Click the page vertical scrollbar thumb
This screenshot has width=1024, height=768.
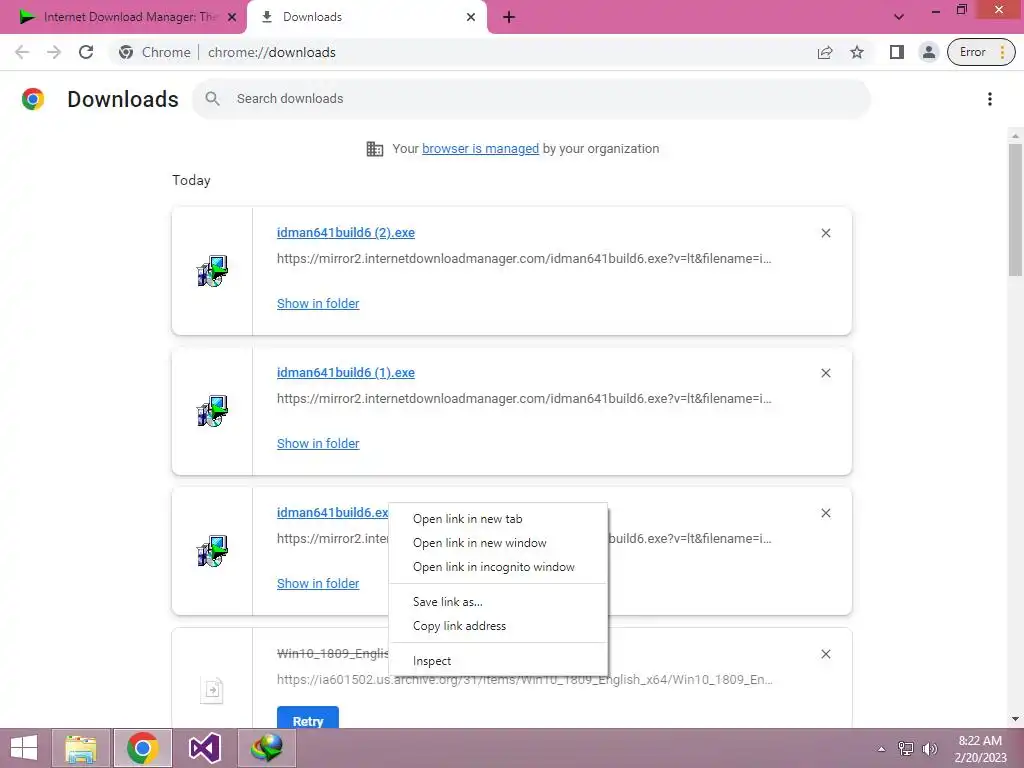[x=1015, y=210]
